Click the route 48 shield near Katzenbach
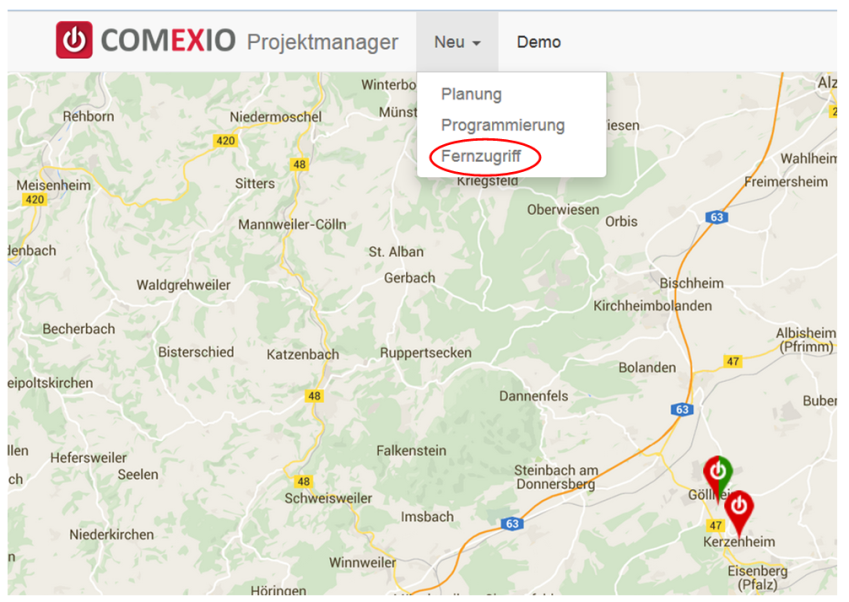Viewport: 849px width, 602px height. (x=315, y=396)
